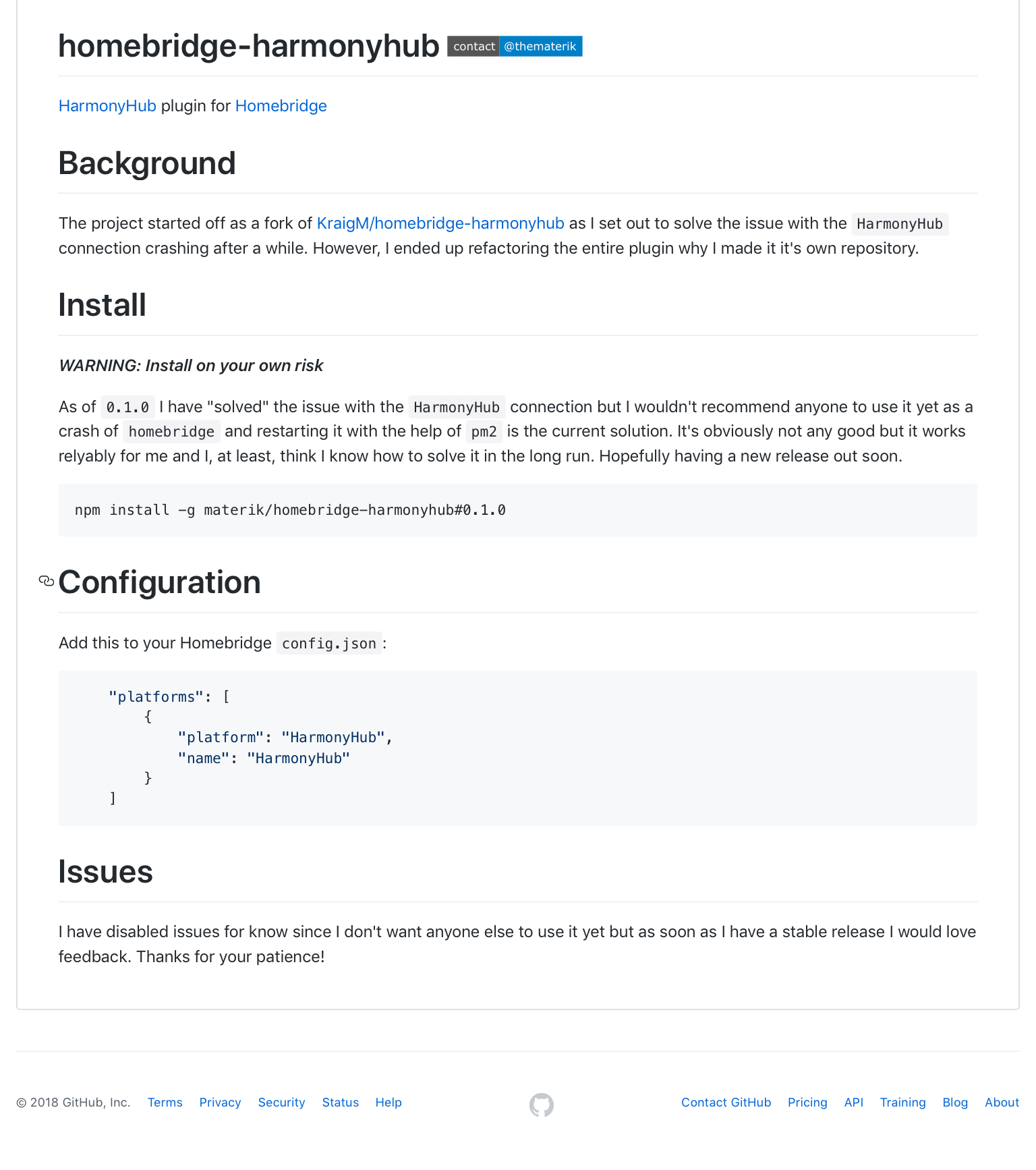Viewport: 1036px width, 1170px height.
Task: Open the Help footer link
Action: tap(388, 1102)
